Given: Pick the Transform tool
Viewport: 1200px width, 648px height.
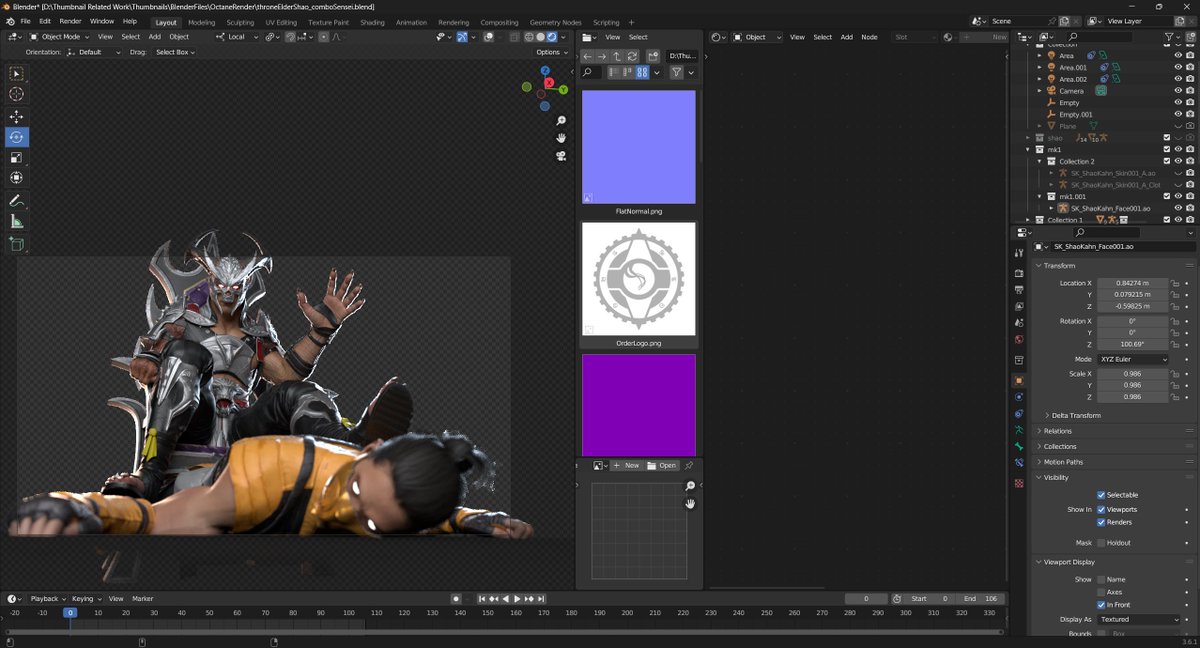Looking at the screenshot, I should [x=17, y=178].
